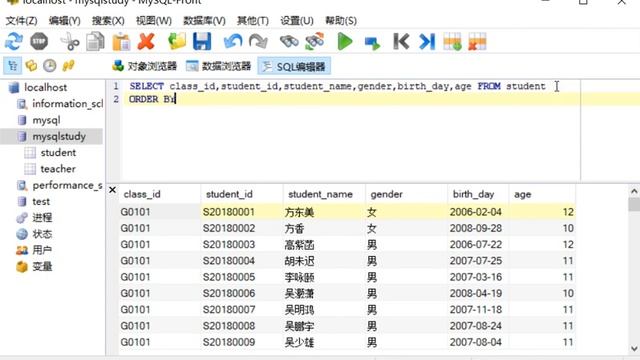Select the performance_schema database node

(x=67, y=185)
